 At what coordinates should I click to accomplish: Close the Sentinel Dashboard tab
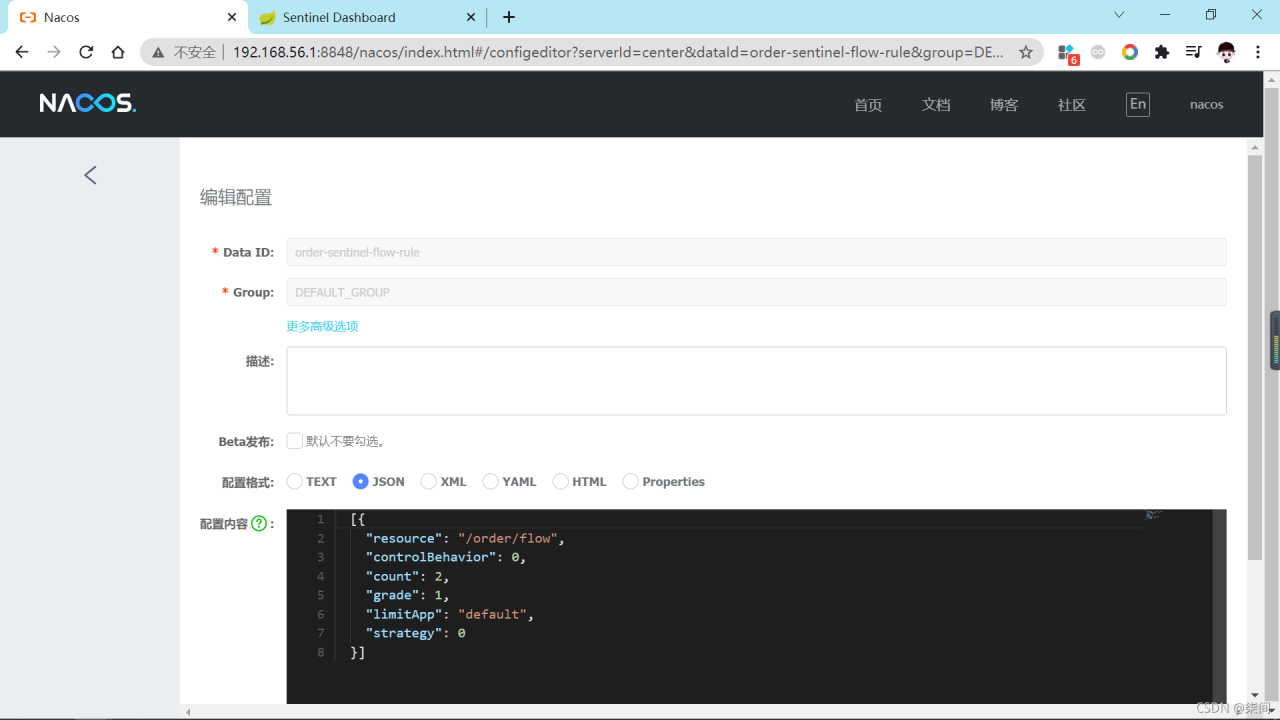(471, 17)
